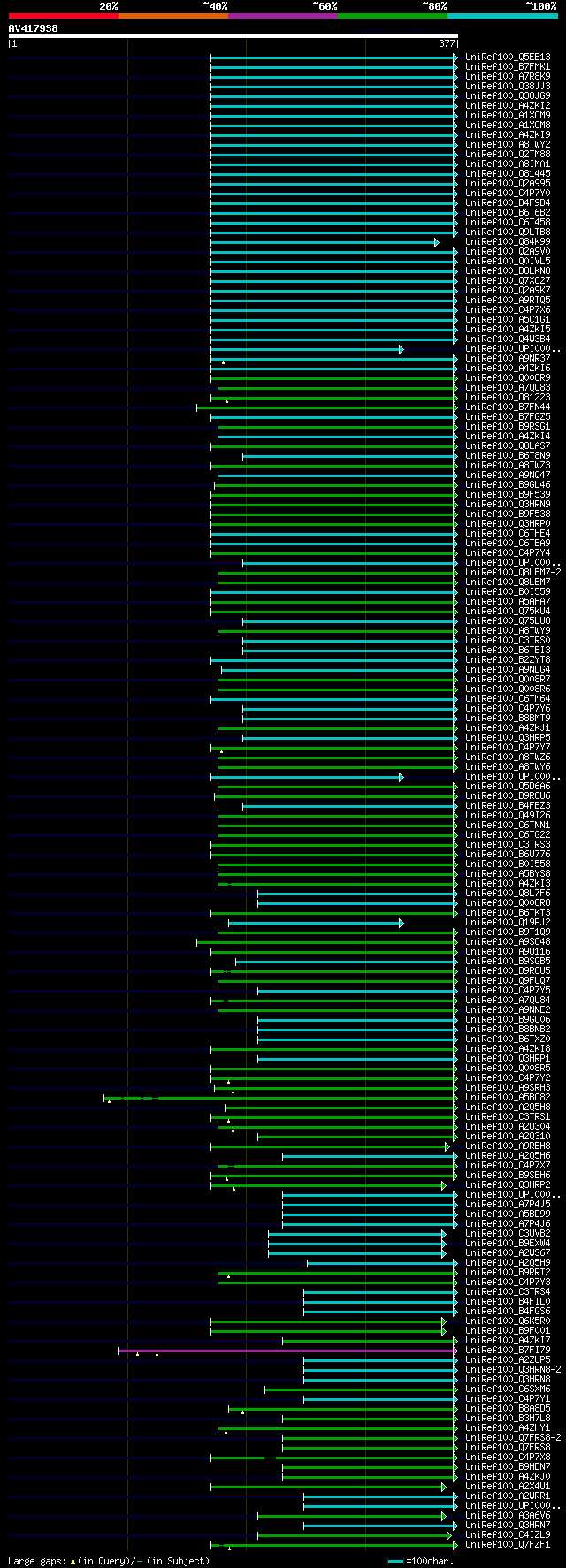Image resolution: width=566 pixels, height=1568 pixels.
Task: Select the UniRef100_A9RTQ5 label
Action: (508, 300)
